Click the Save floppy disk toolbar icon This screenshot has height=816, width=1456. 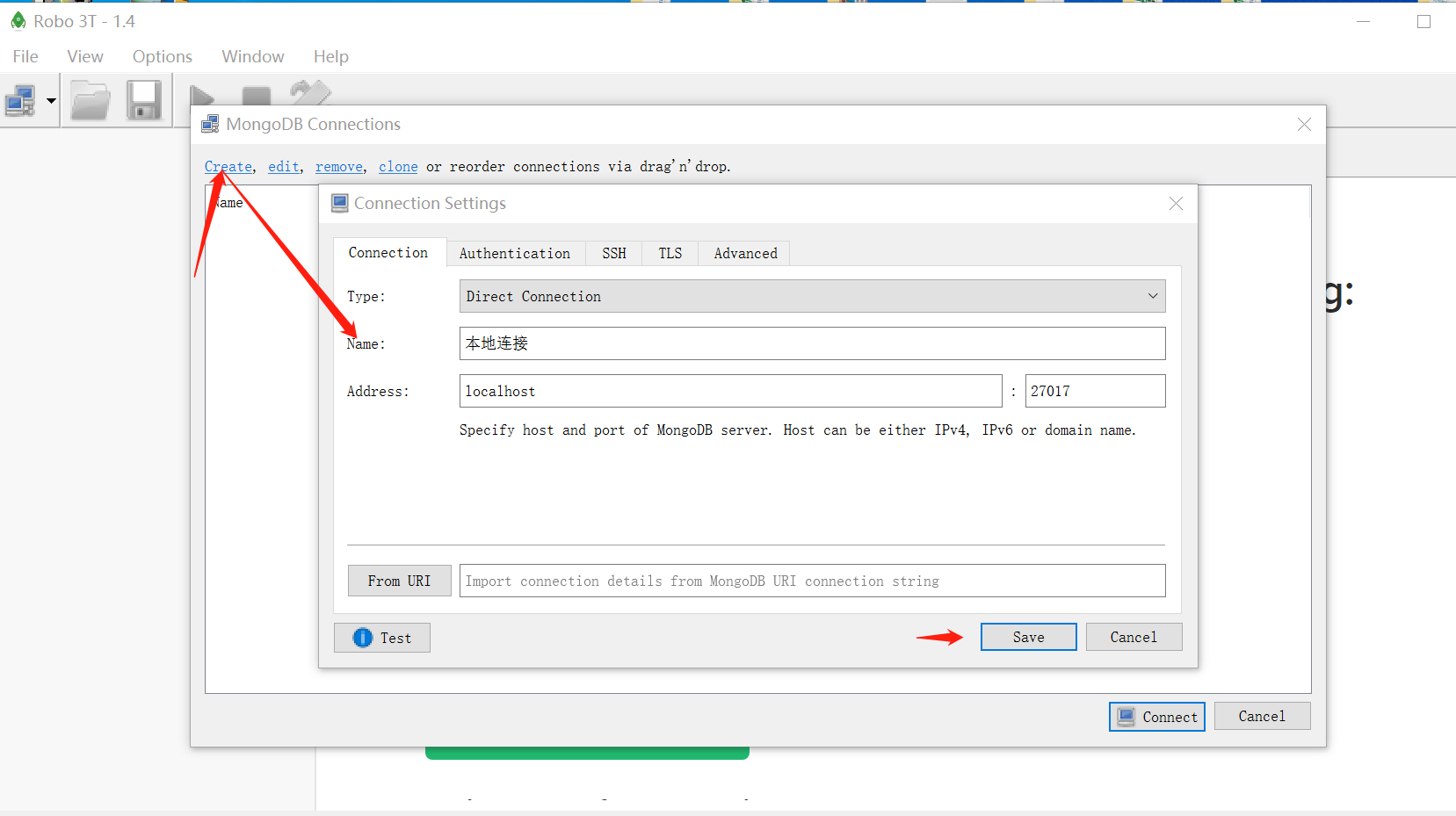[144, 100]
